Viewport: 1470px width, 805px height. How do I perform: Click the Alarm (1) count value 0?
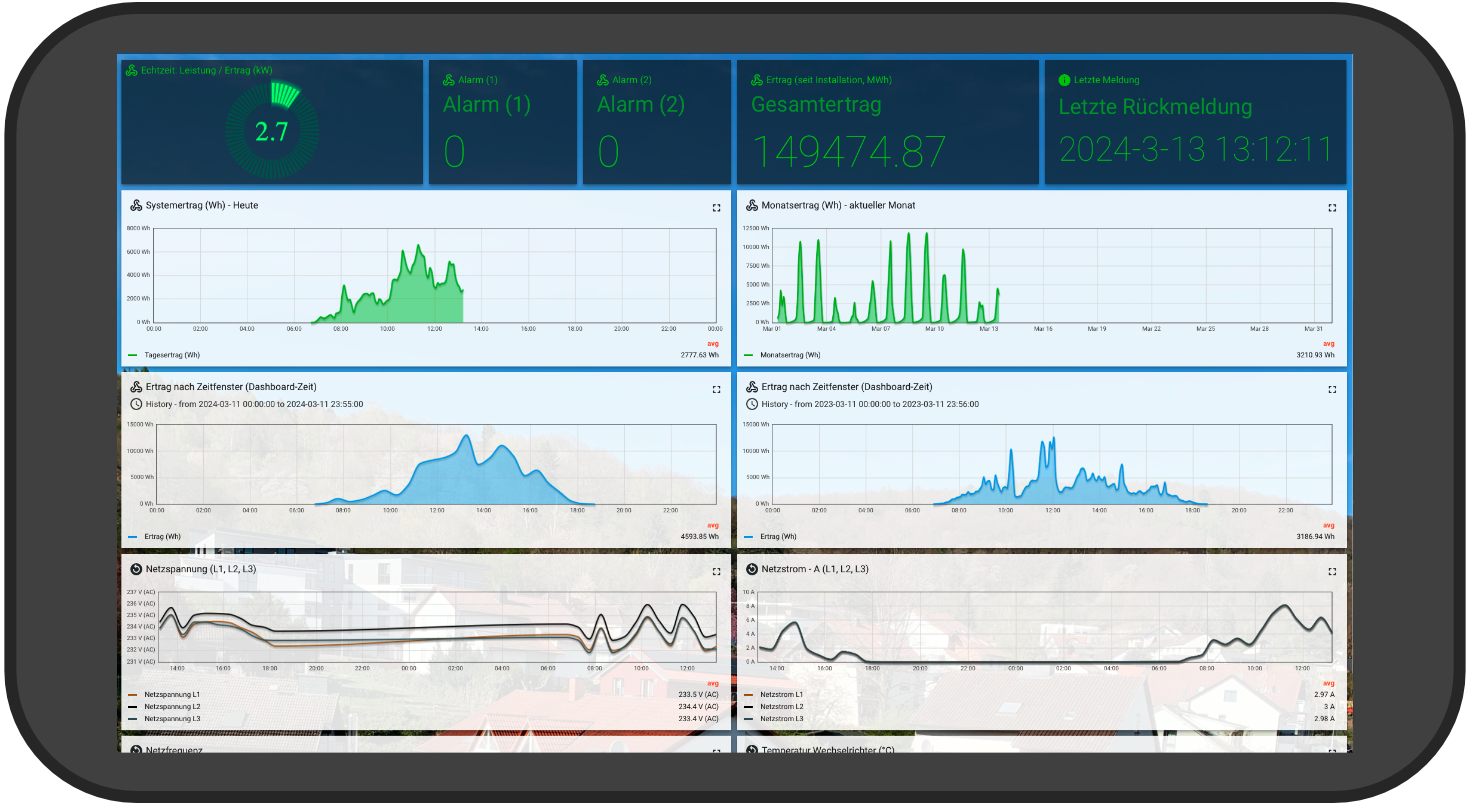click(x=454, y=152)
